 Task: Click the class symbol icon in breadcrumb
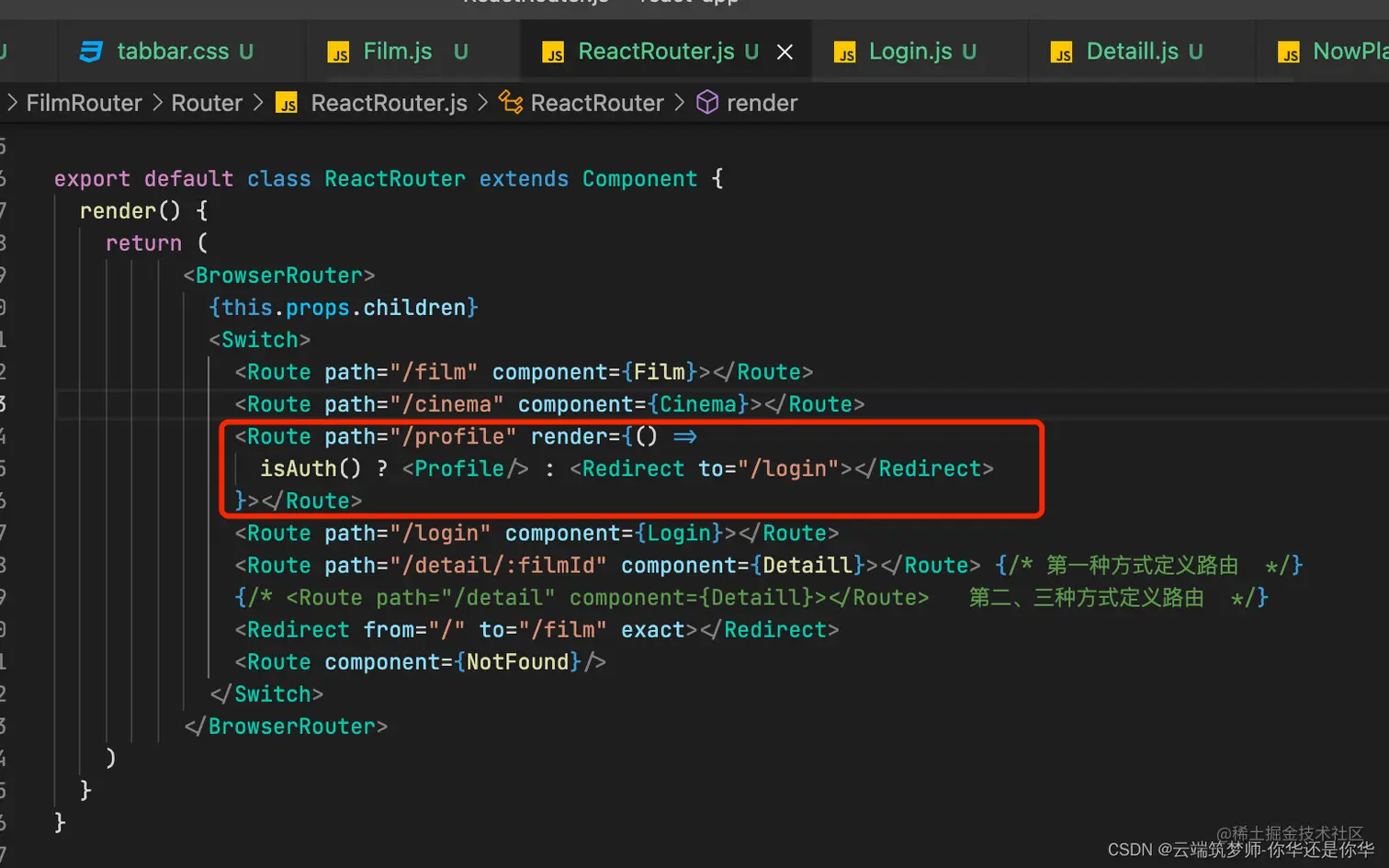pyautogui.click(x=511, y=102)
